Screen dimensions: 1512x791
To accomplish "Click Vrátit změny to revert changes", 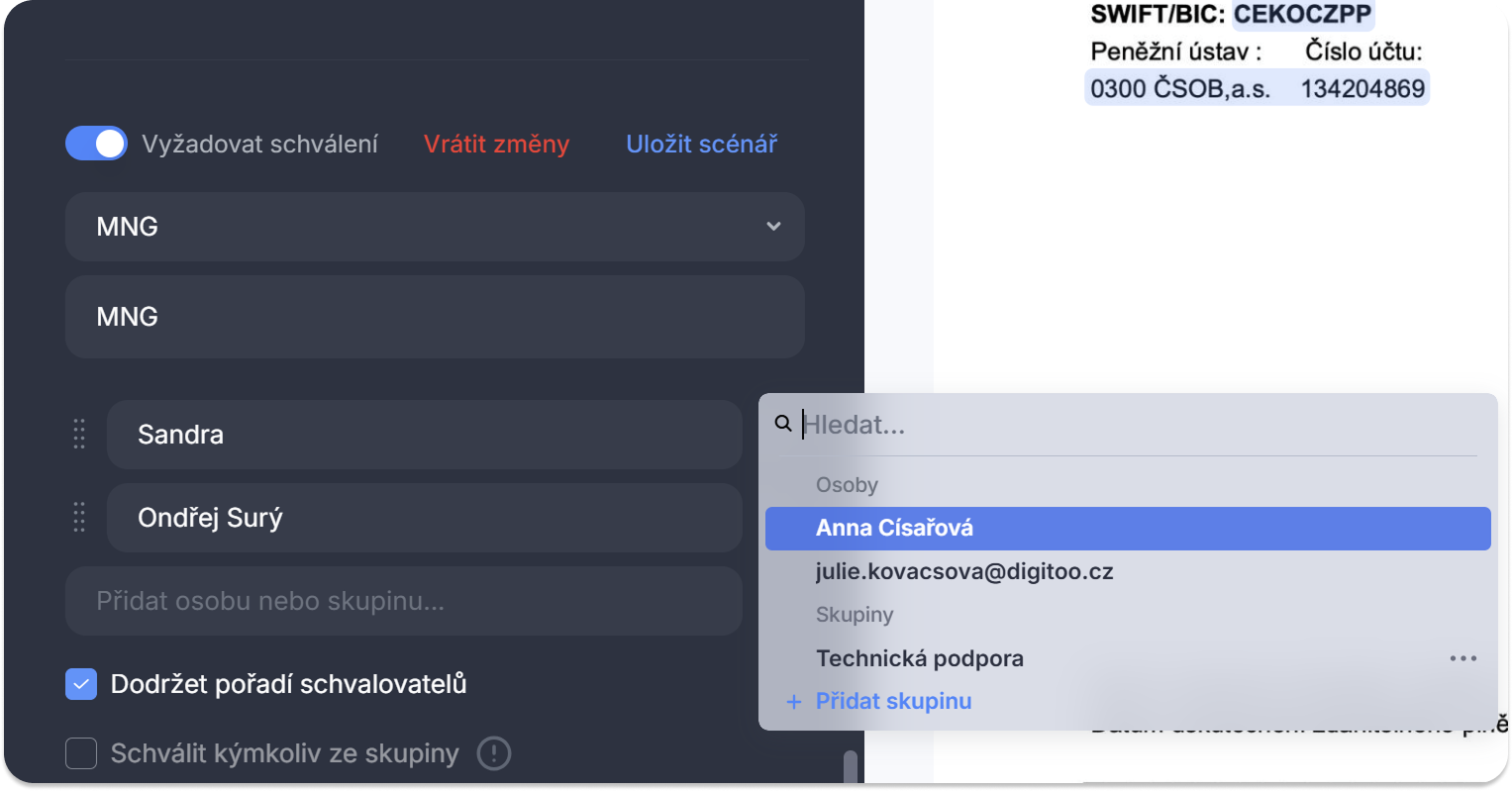I will [496, 145].
